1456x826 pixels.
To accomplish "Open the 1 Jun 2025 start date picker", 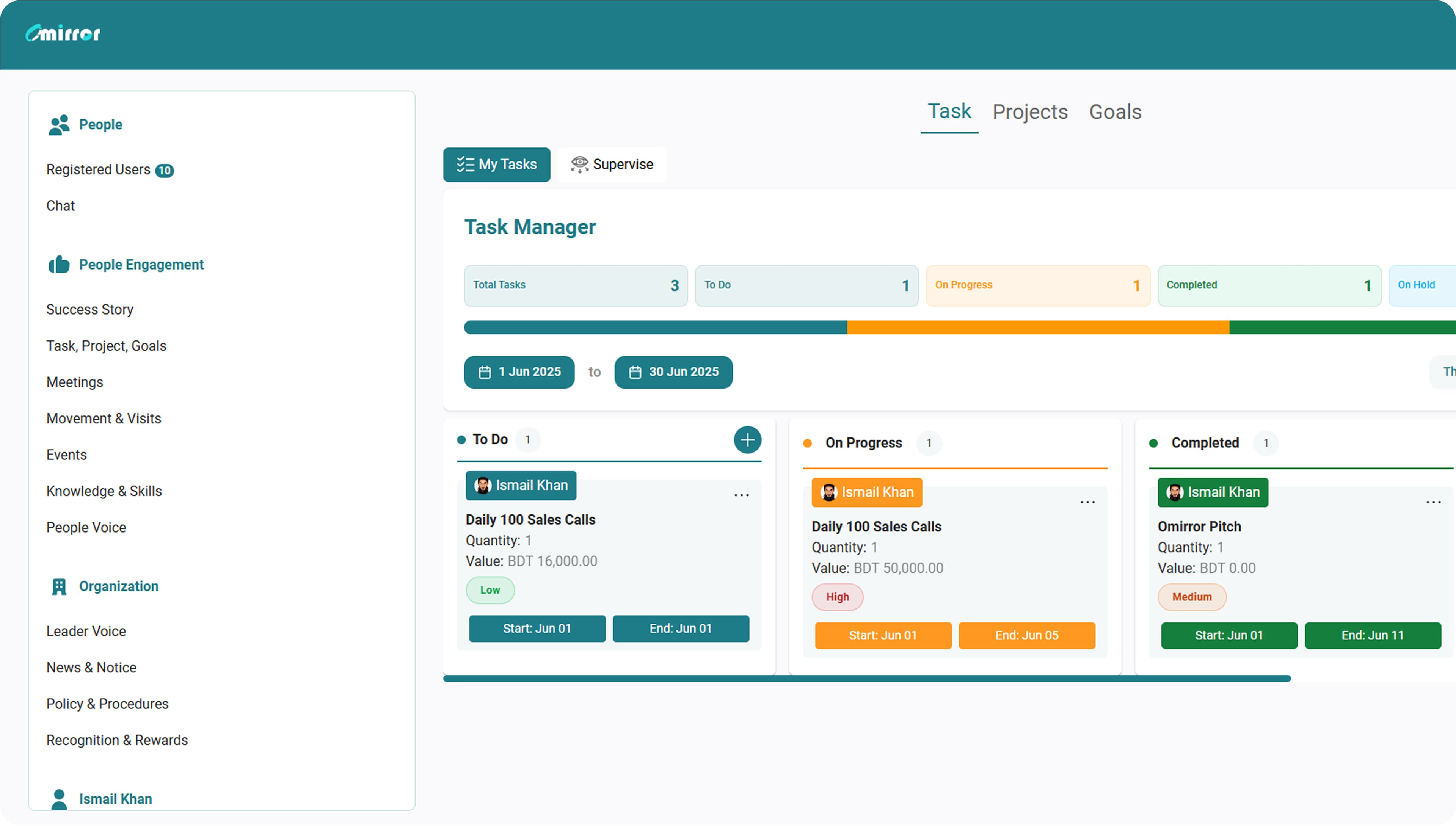I will click(x=519, y=372).
